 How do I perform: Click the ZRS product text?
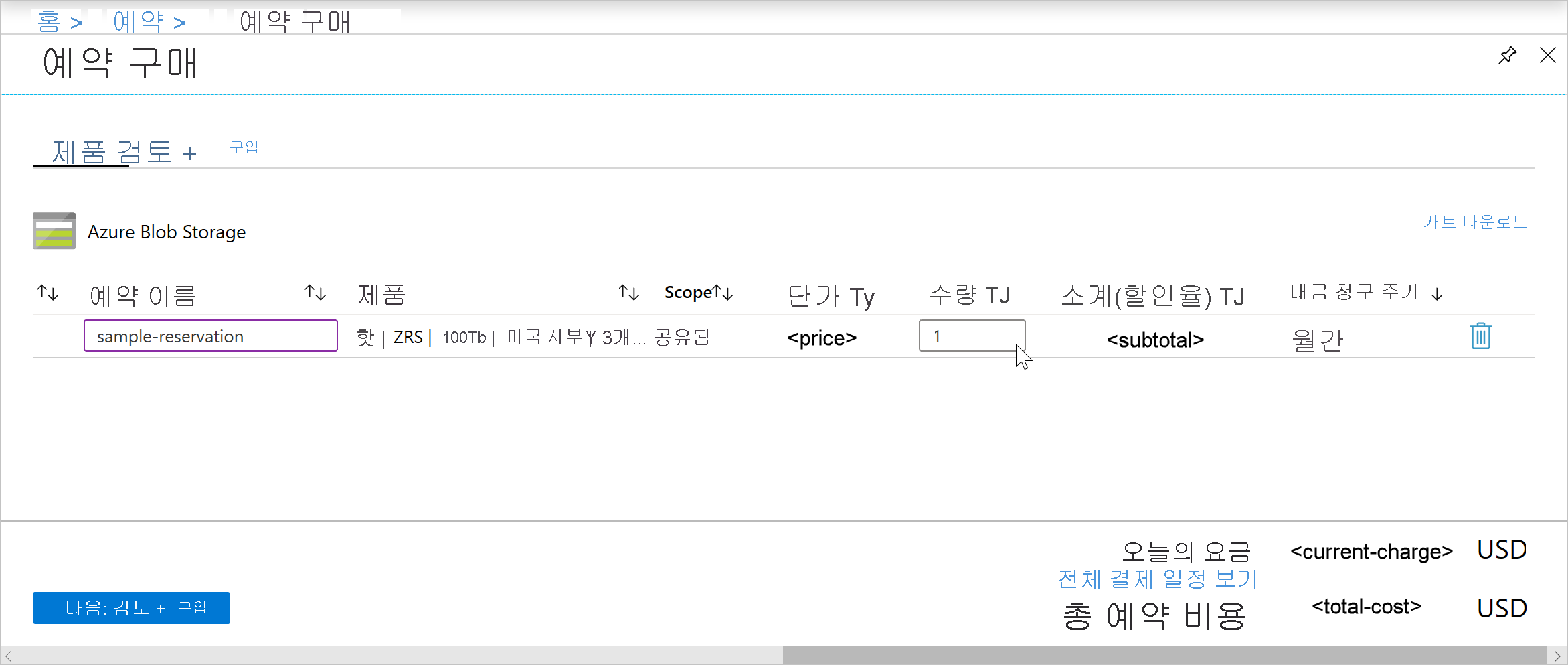coord(408,337)
